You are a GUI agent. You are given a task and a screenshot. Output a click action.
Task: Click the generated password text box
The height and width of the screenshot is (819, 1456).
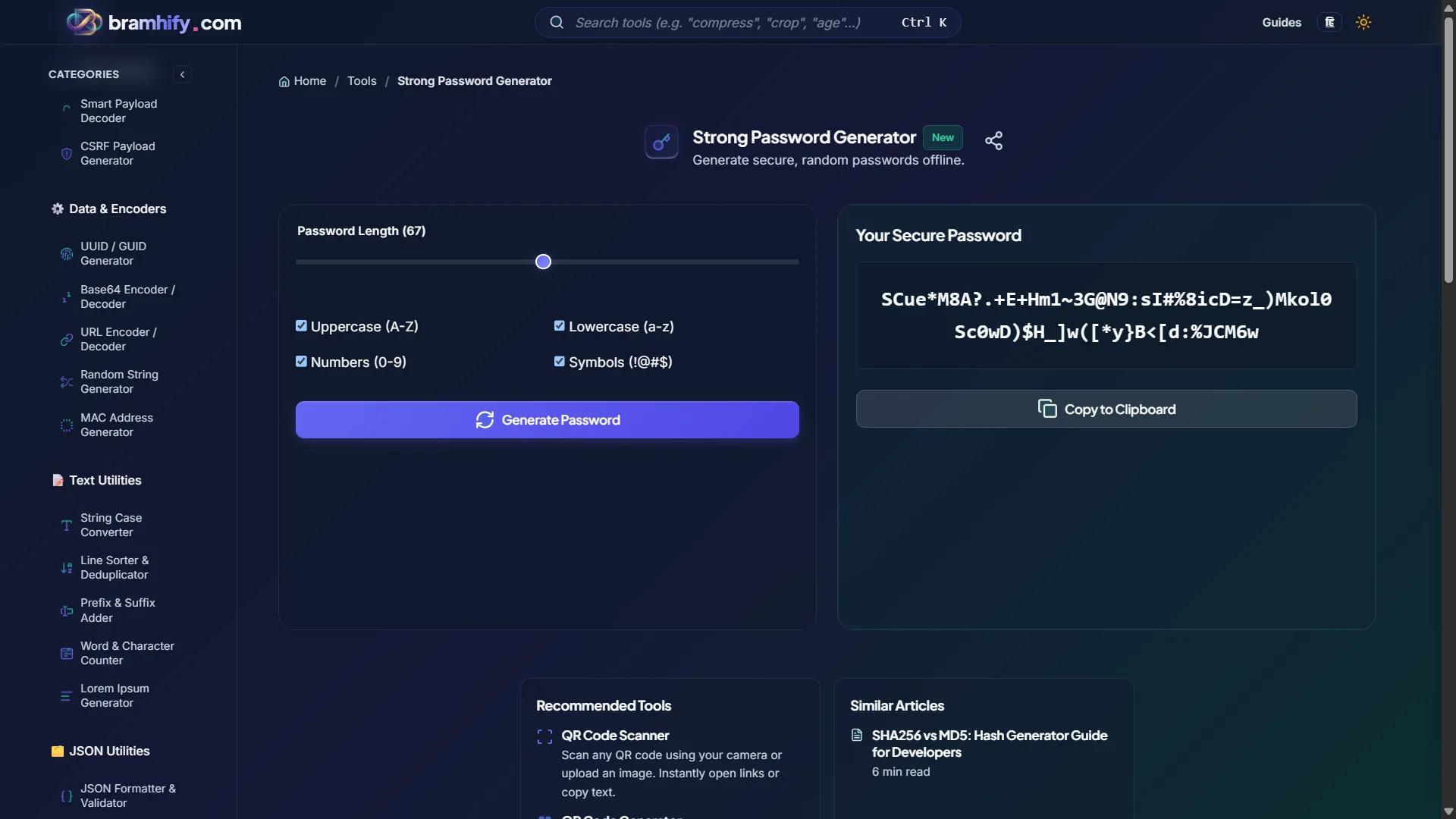tap(1106, 315)
